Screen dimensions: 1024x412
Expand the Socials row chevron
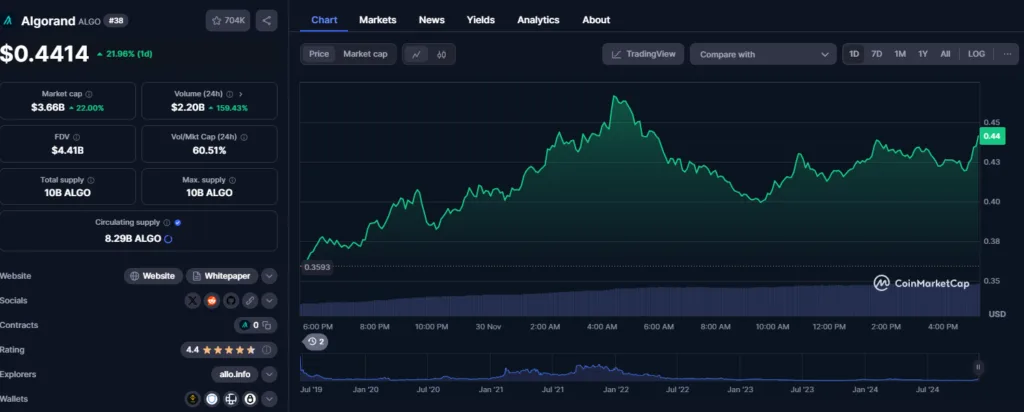coord(270,301)
